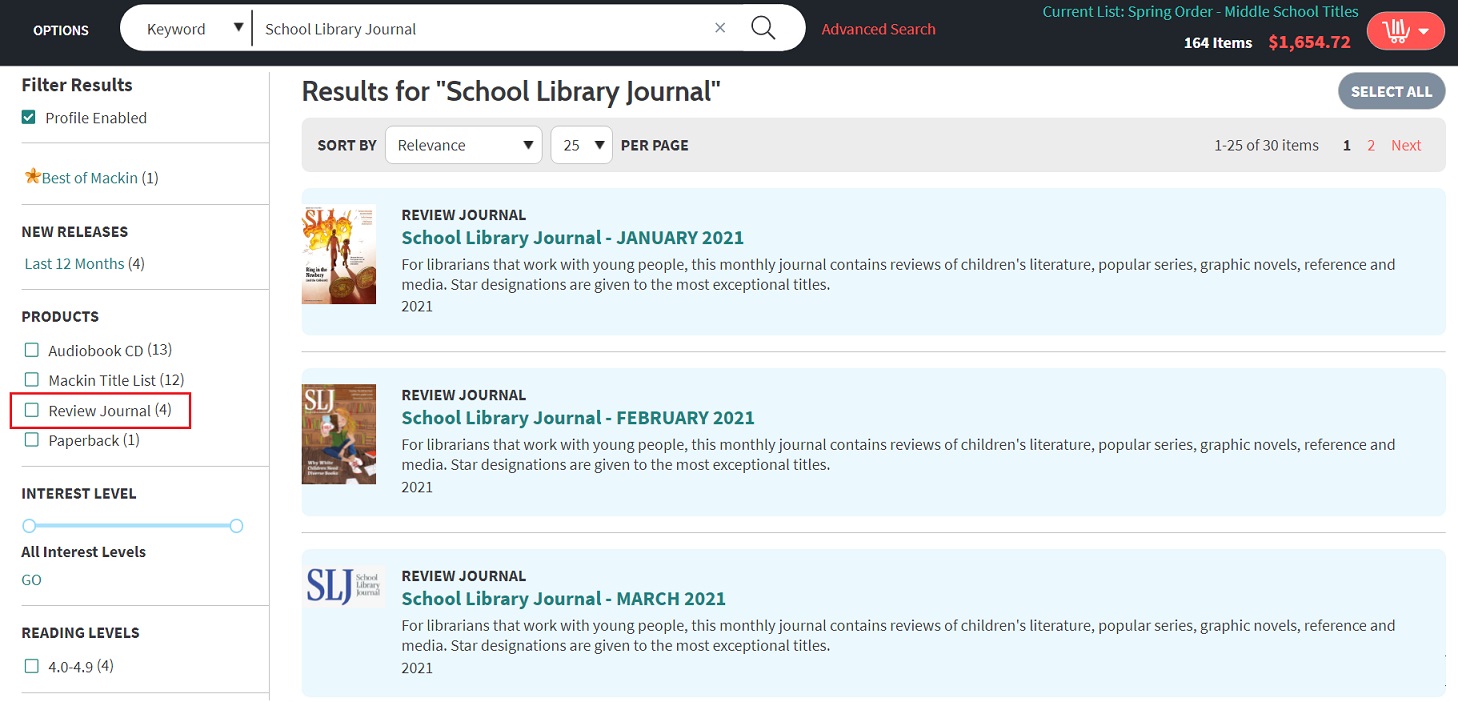Open the red shopping cart button

(x=1405, y=31)
